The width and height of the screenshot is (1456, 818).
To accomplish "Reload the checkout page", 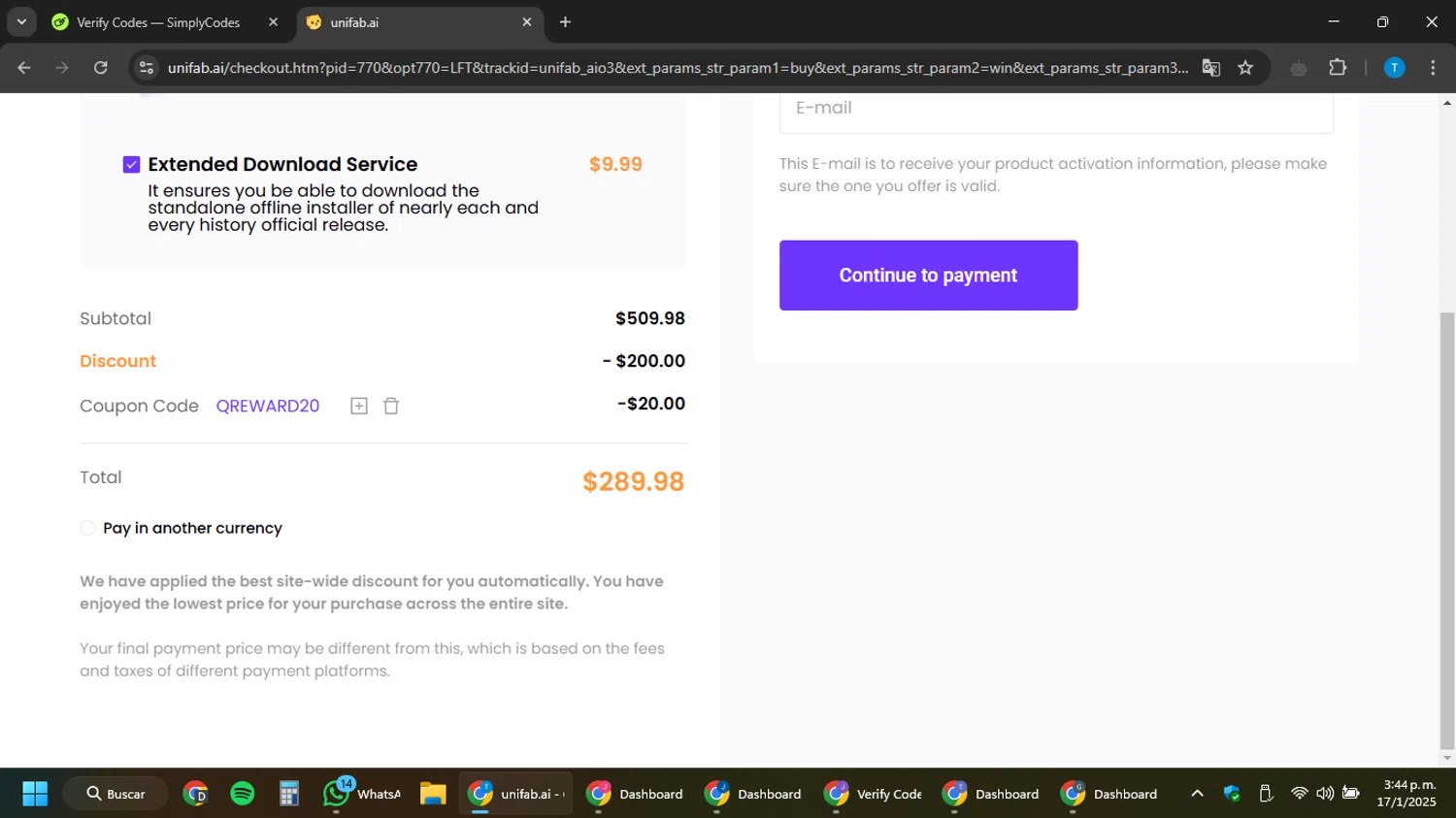I will pyautogui.click(x=101, y=68).
